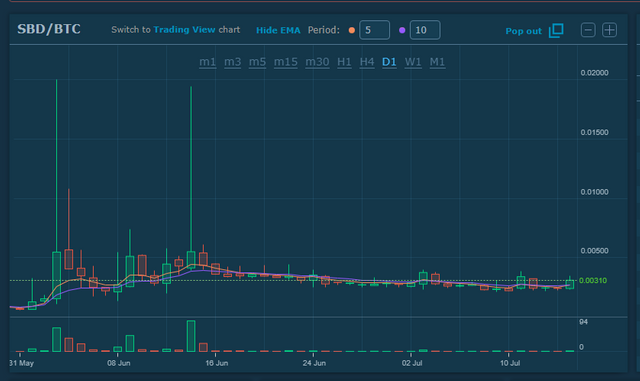
Task: Select the m30 timeframe
Action: click(317, 62)
